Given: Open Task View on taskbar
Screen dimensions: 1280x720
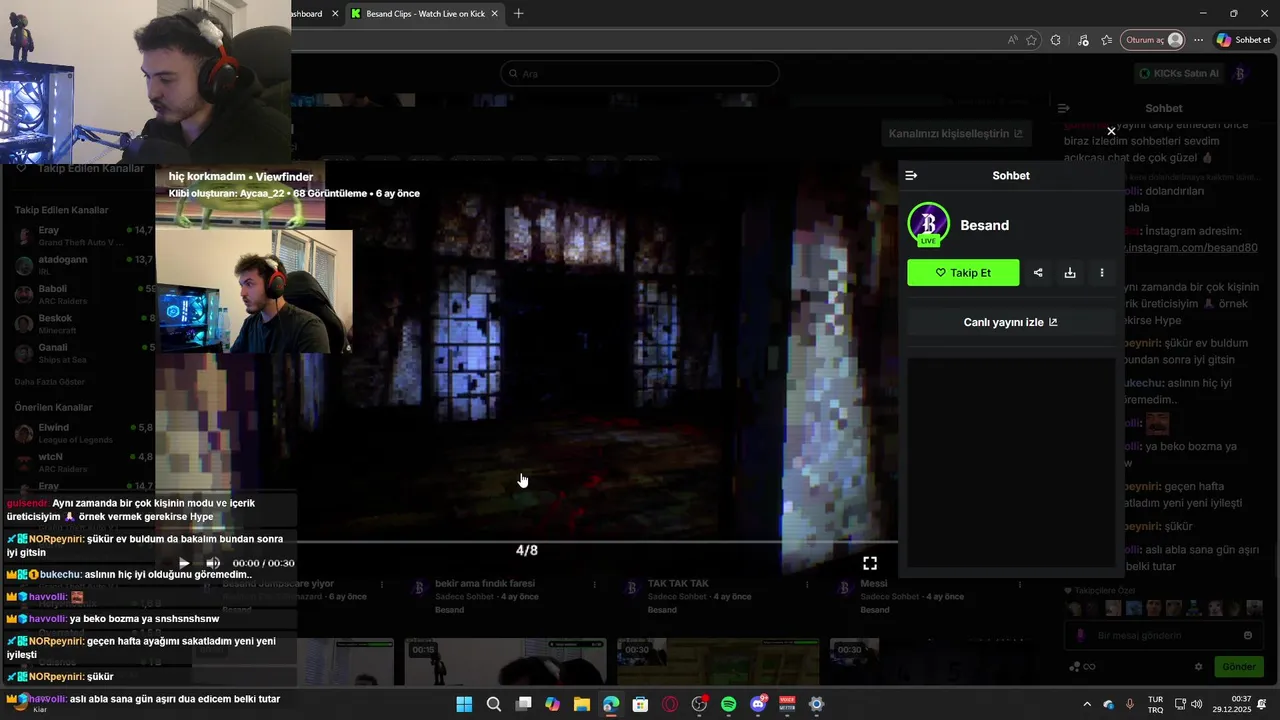Looking at the screenshot, I should [523, 704].
